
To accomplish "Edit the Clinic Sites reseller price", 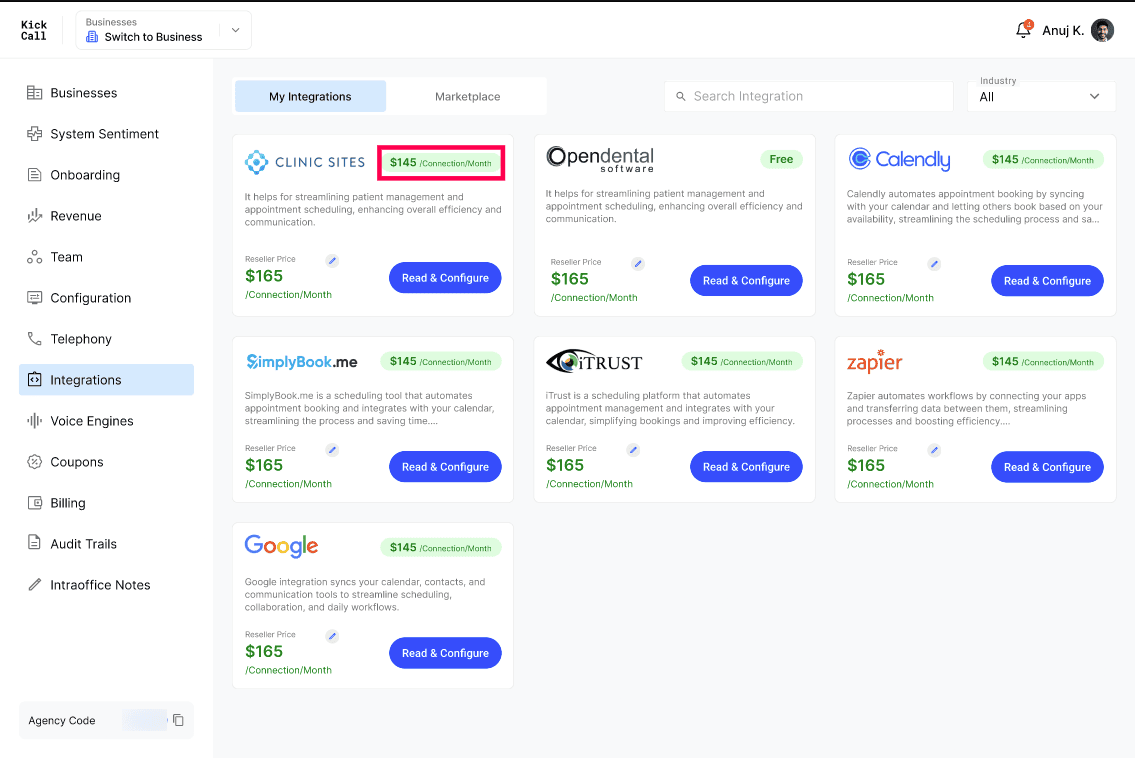I will (332, 261).
